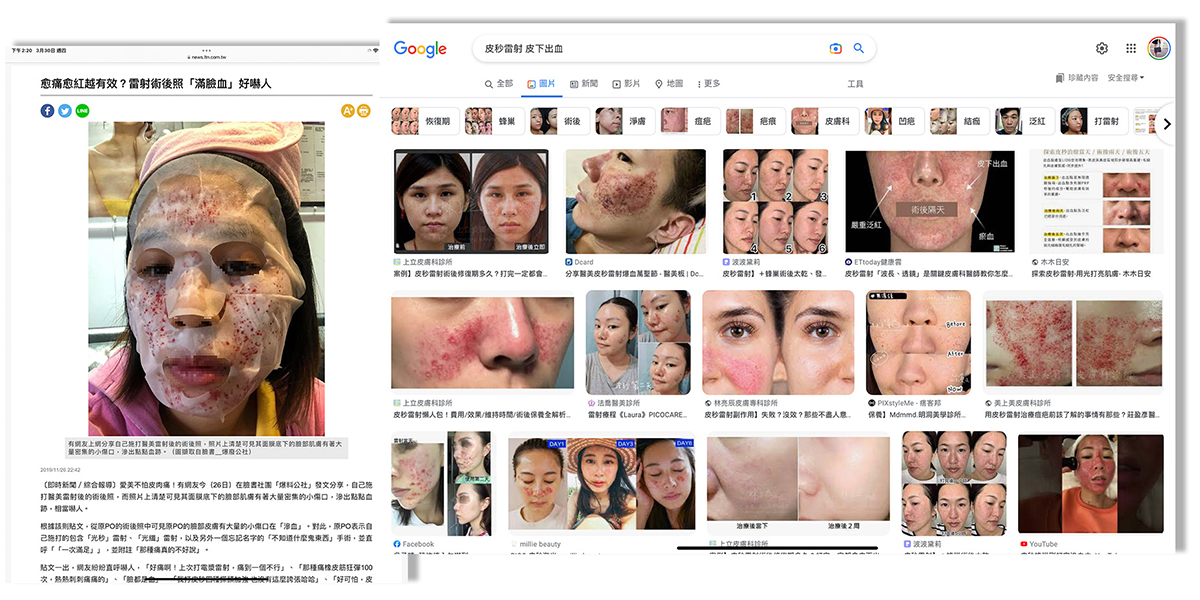Select the 恢復期 filter chip
The image size is (1200, 600).
pos(424,121)
